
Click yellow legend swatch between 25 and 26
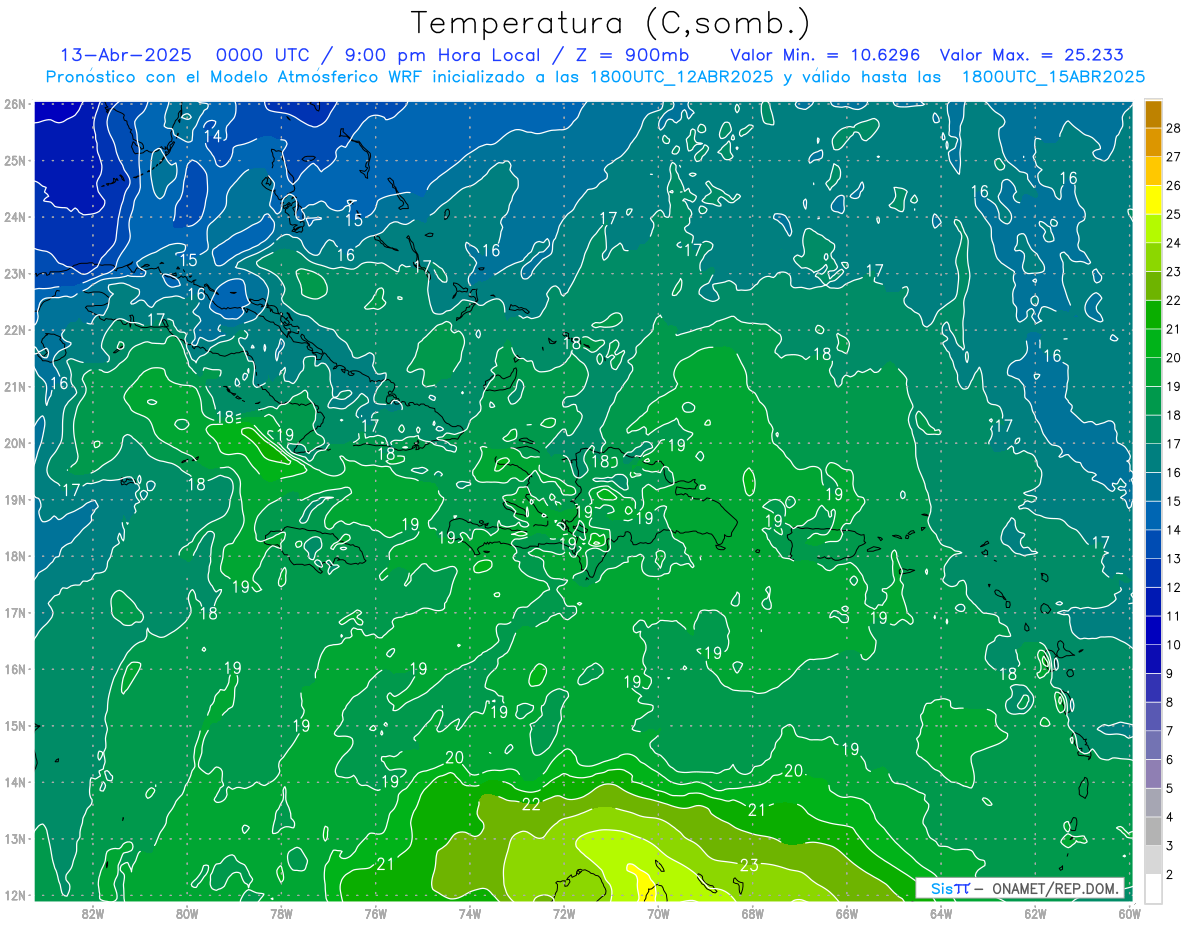[1153, 200]
